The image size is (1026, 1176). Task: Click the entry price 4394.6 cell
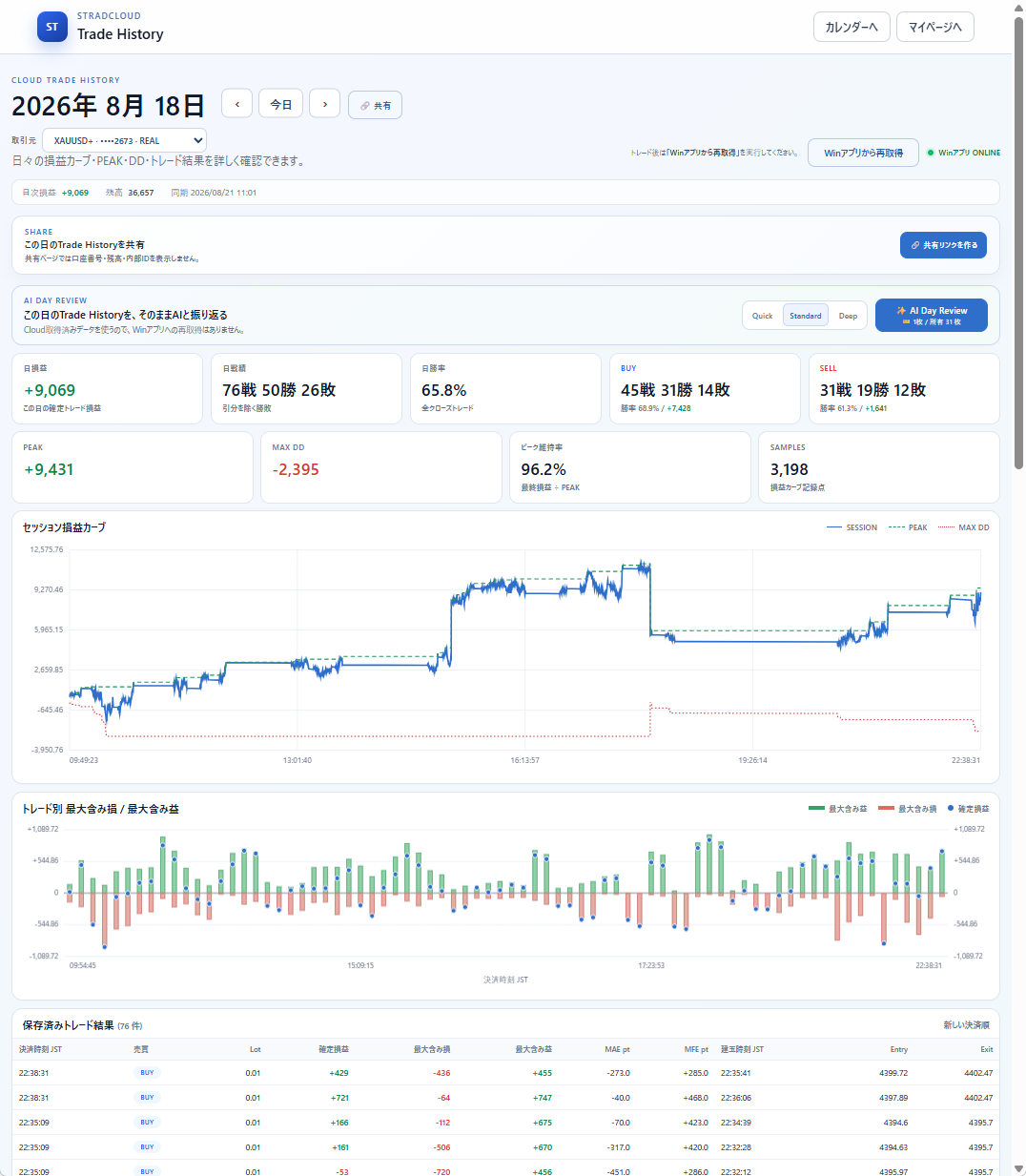[x=895, y=1123]
